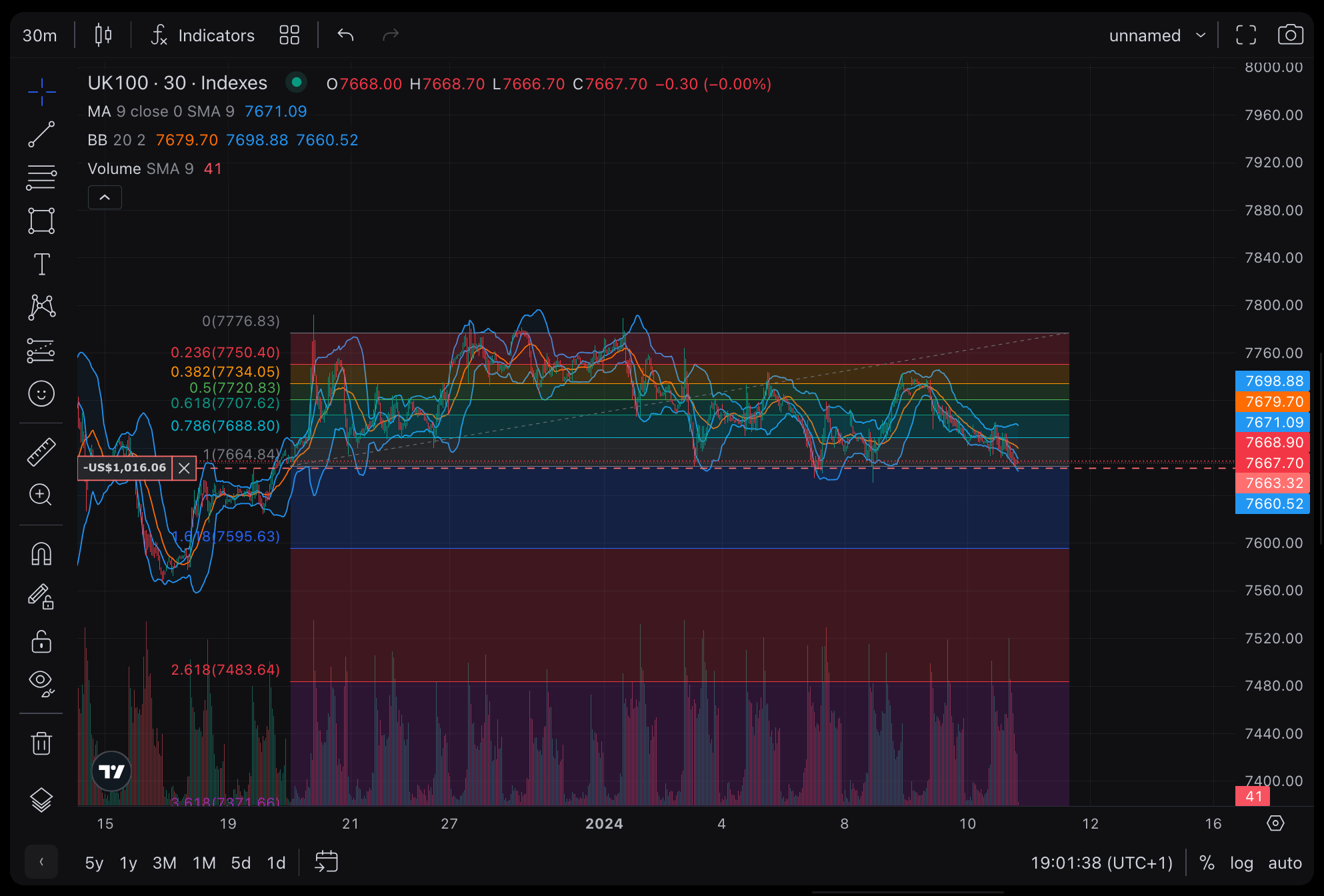Click the 2.618(7483.64) Fibonacci level label
This screenshot has width=1324, height=896.
225,670
